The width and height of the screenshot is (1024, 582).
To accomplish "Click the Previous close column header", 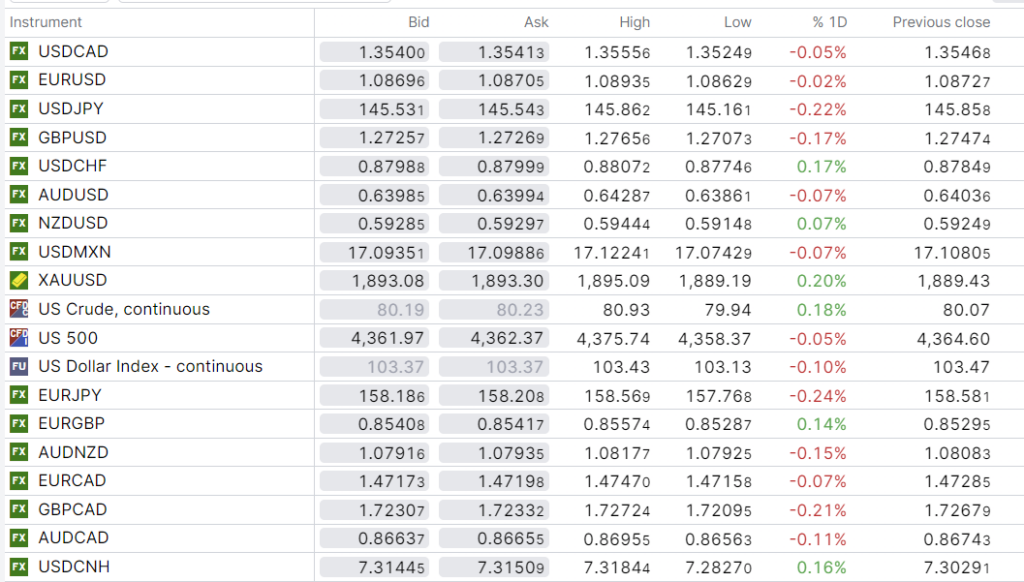I will (941, 22).
